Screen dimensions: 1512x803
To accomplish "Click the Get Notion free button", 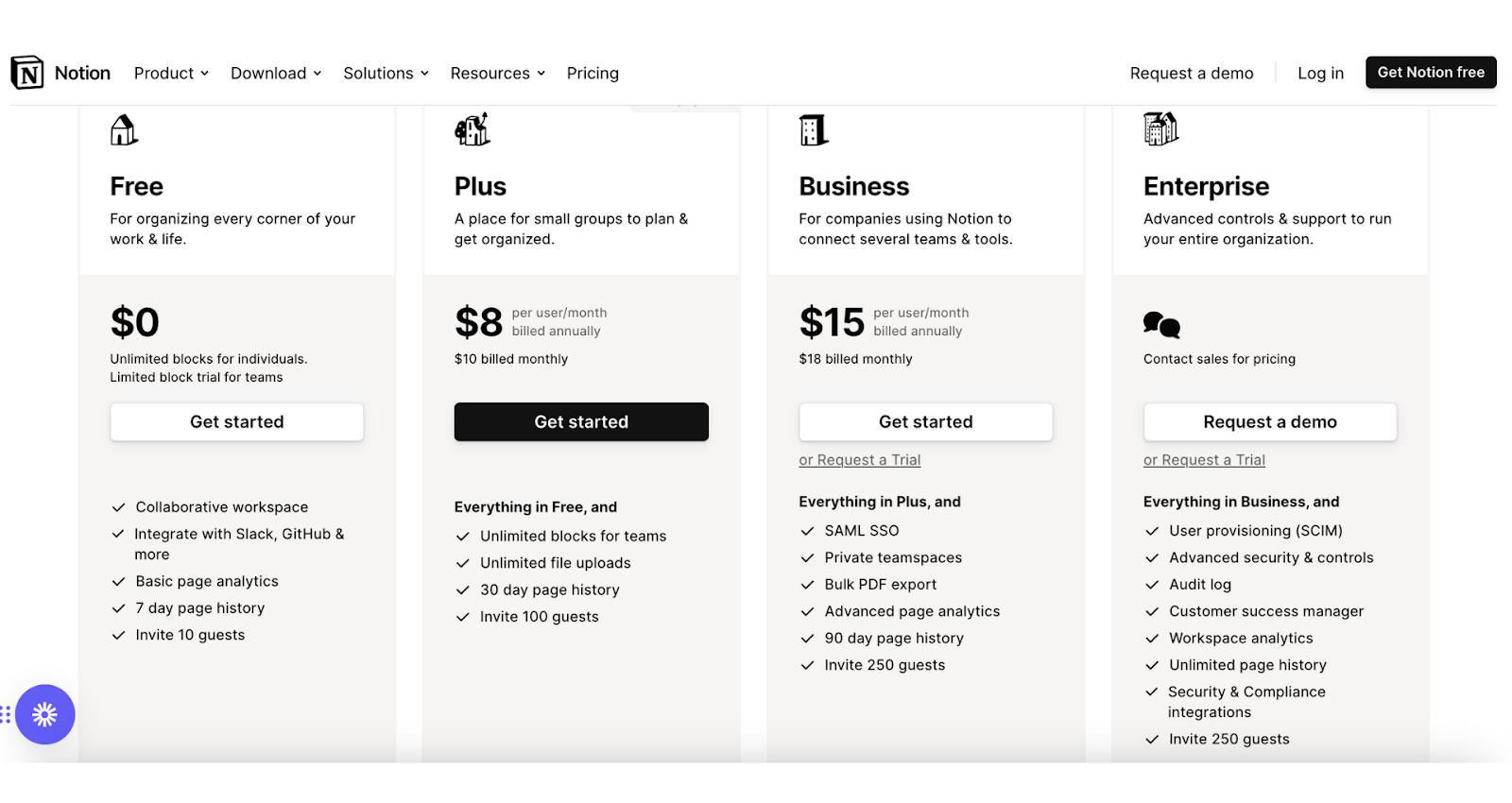I will [1431, 72].
